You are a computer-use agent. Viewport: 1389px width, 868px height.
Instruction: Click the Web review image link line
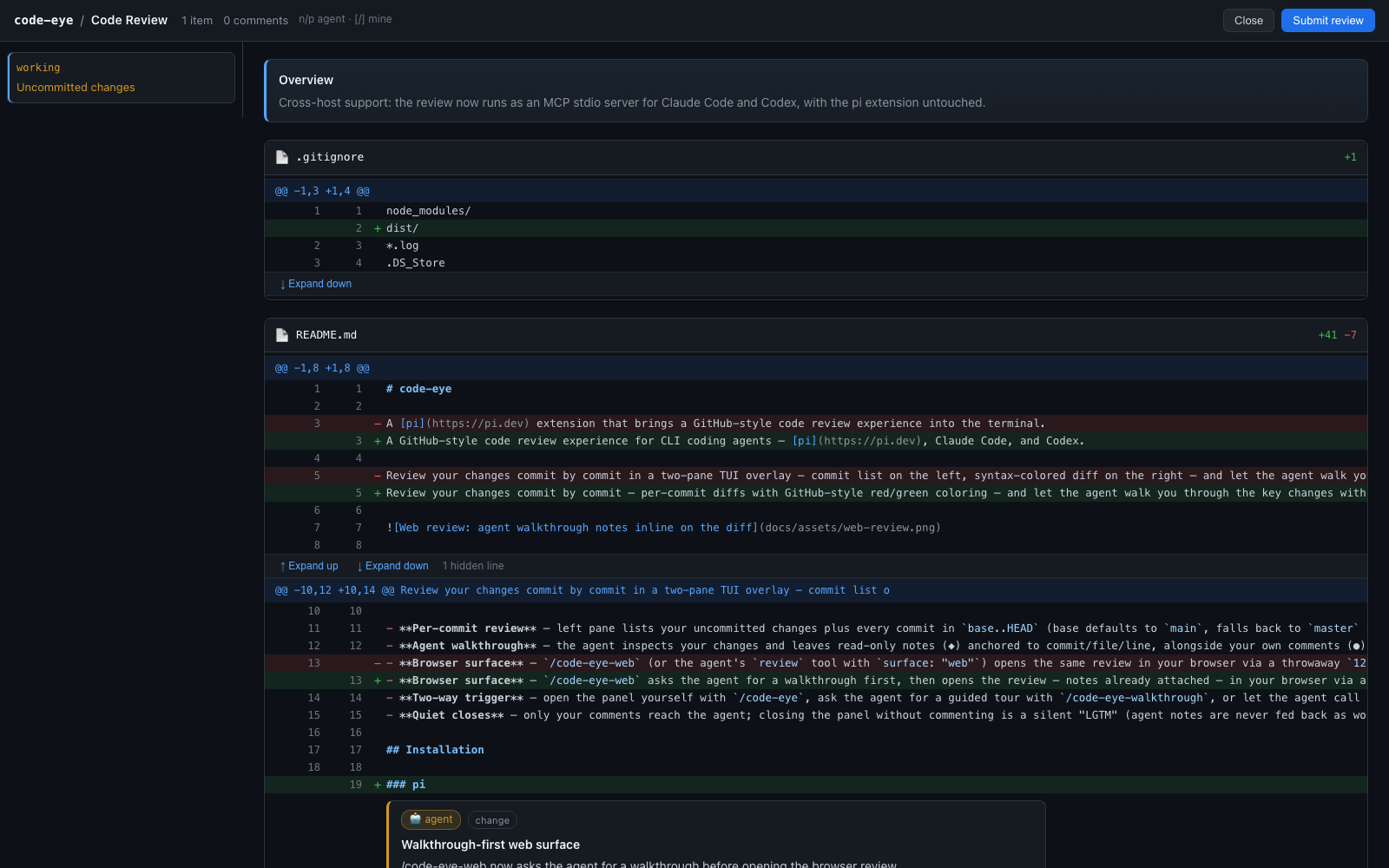[816, 528]
